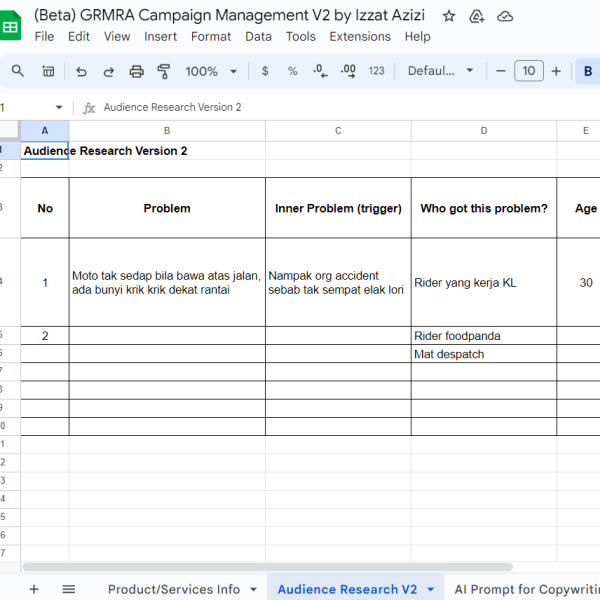
Task: Select the 'Inner Problem (trigger)' header cell
Action: pos(338,208)
